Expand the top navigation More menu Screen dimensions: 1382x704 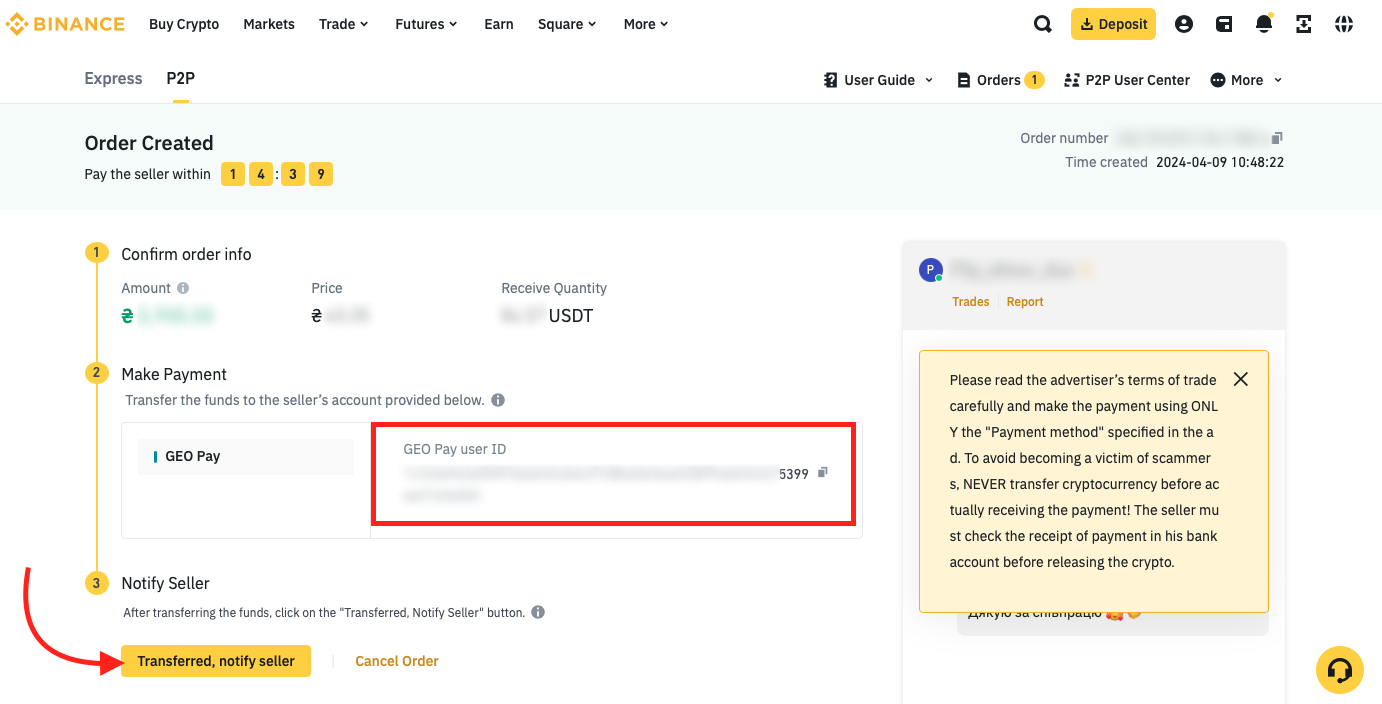pos(647,24)
